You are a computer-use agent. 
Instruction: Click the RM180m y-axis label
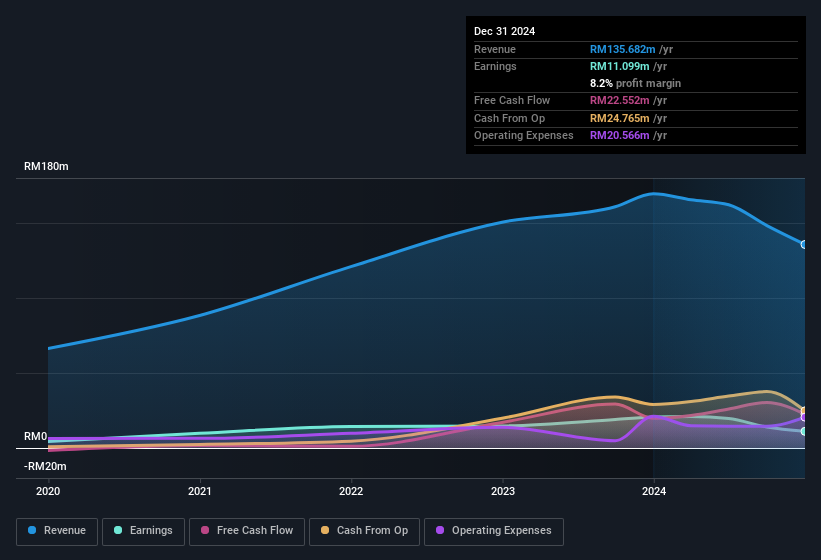(x=46, y=166)
